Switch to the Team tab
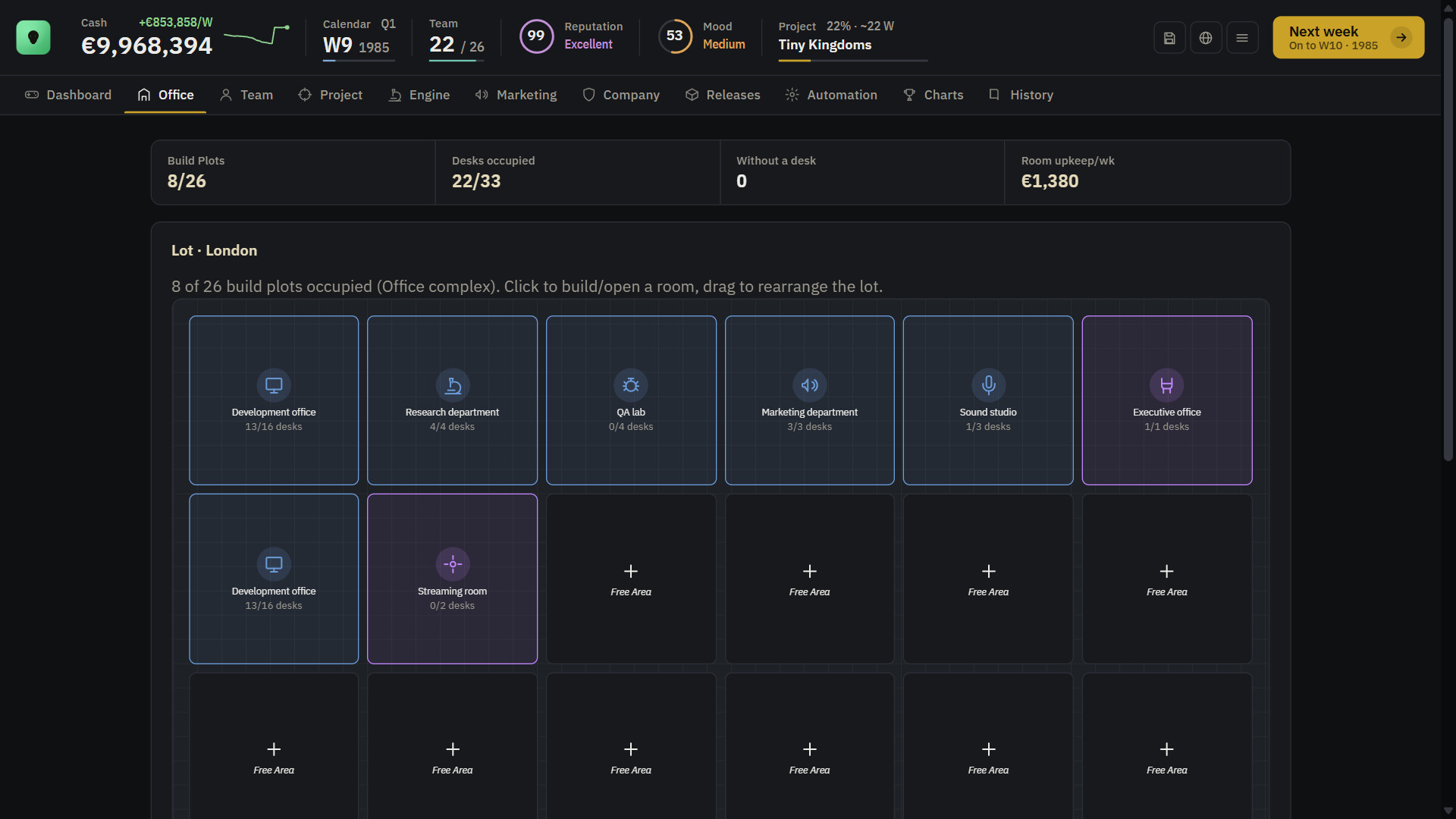 [x=246, y=95]
